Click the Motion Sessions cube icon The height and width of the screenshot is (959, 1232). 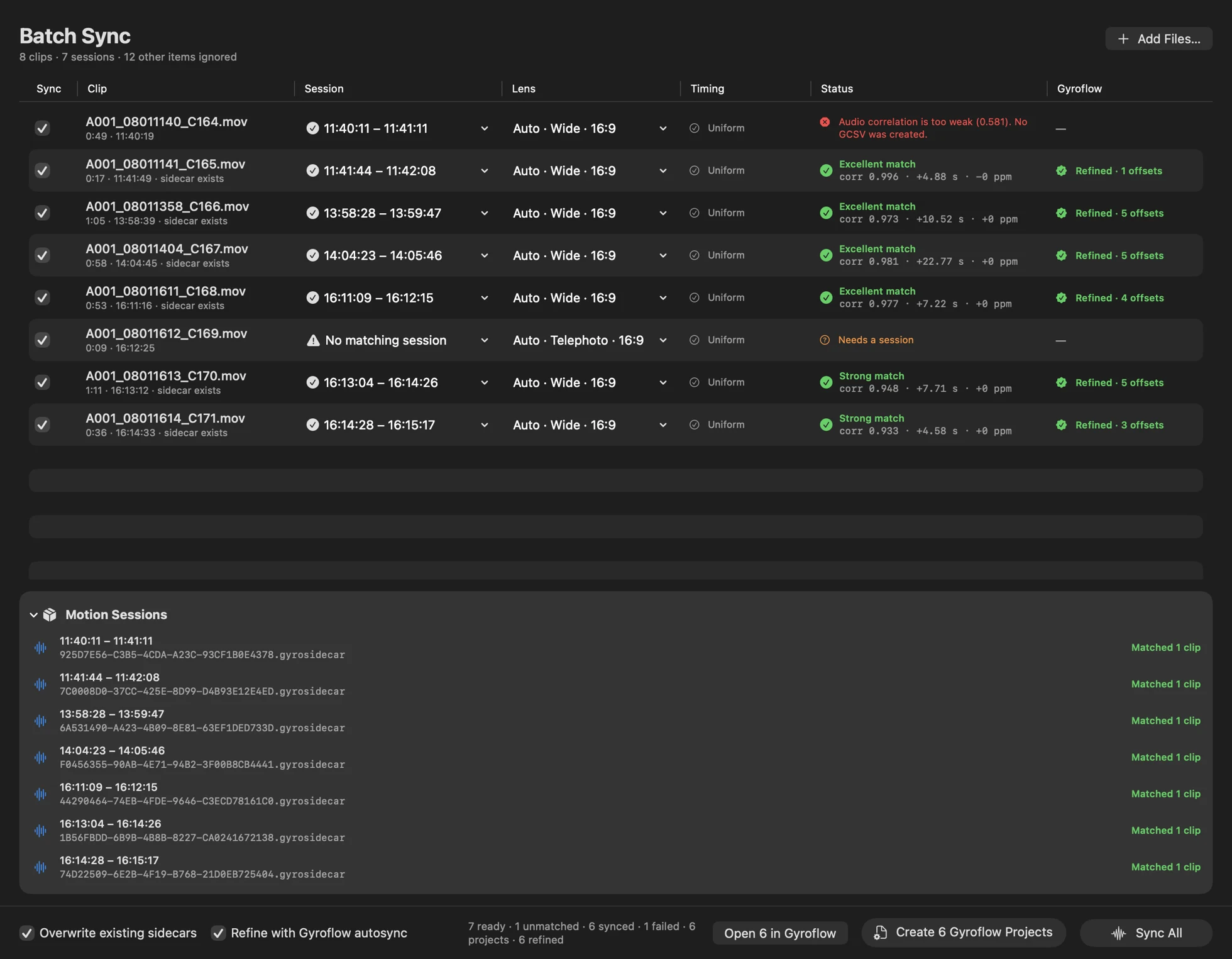click(x=50, y=614)
